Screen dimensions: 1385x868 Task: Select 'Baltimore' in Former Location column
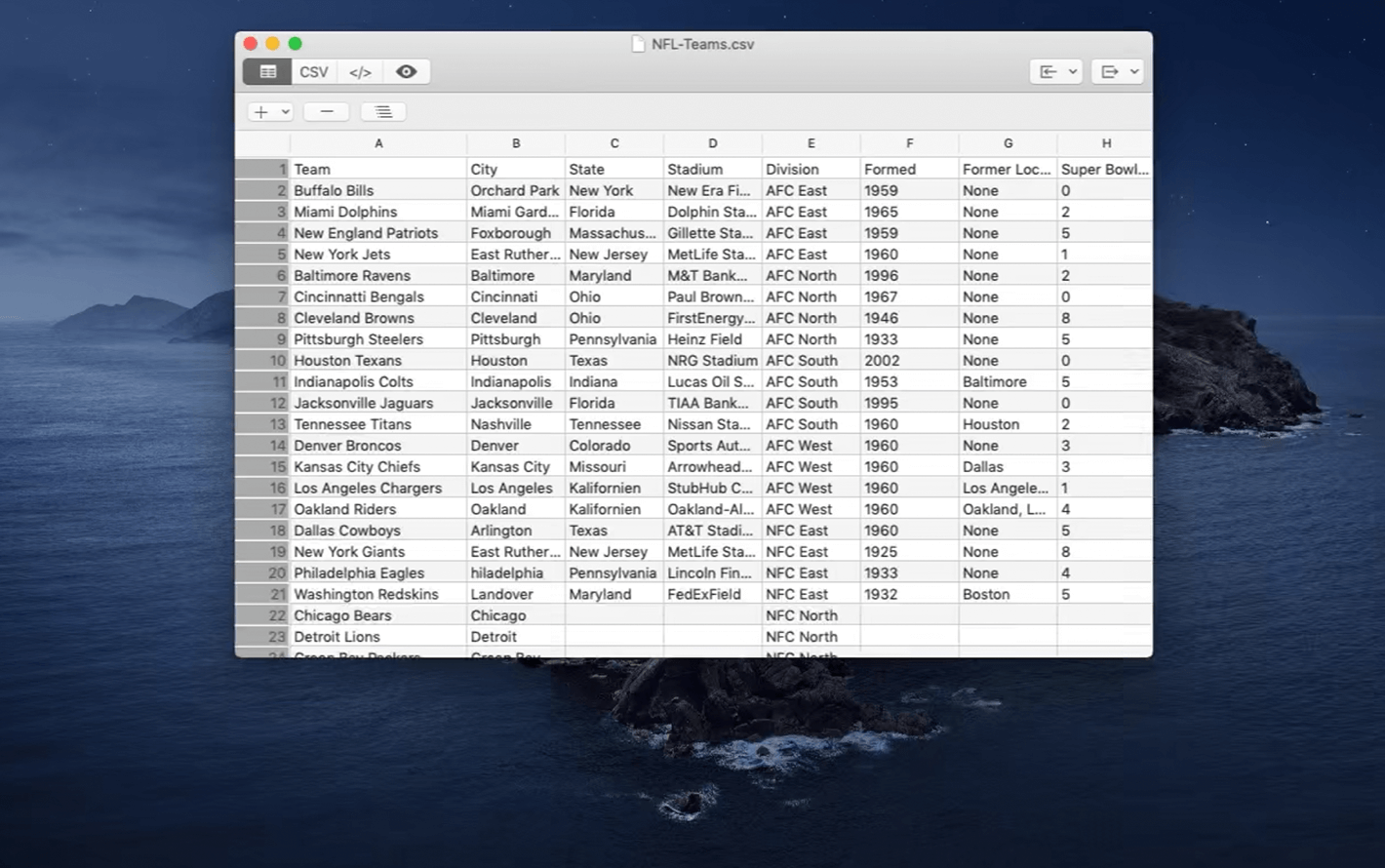1009,381
